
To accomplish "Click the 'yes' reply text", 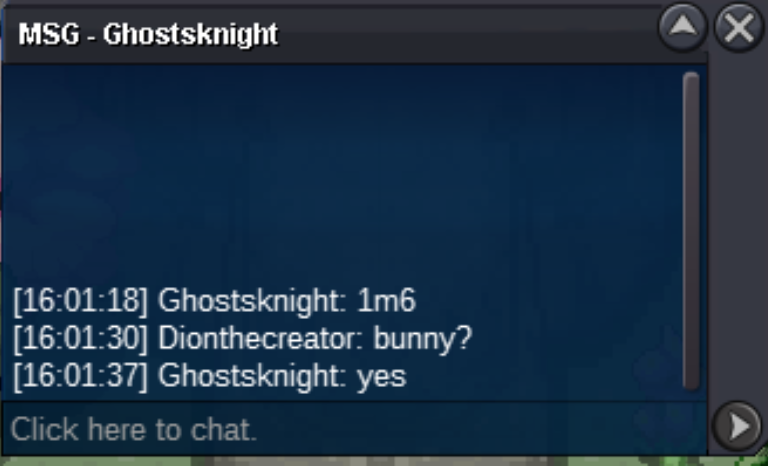I will point(382,378).
